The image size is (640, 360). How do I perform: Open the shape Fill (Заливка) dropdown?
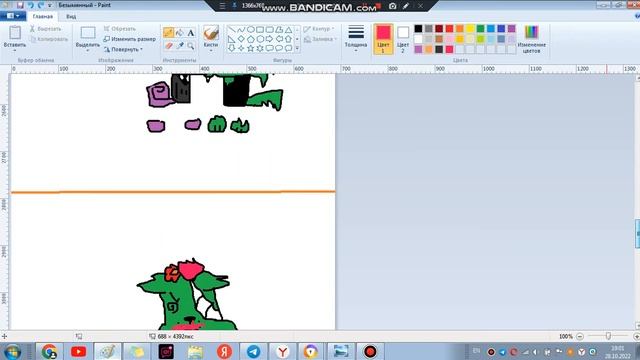(320, 39)
